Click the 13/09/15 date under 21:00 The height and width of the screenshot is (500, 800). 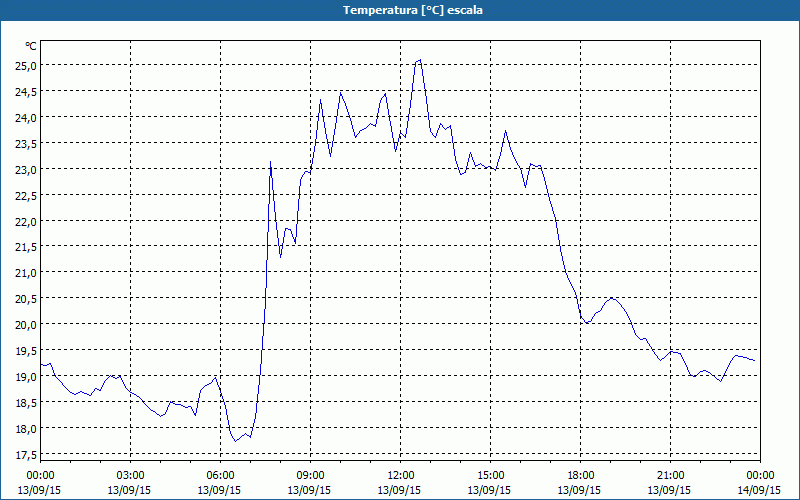[669, 490]
